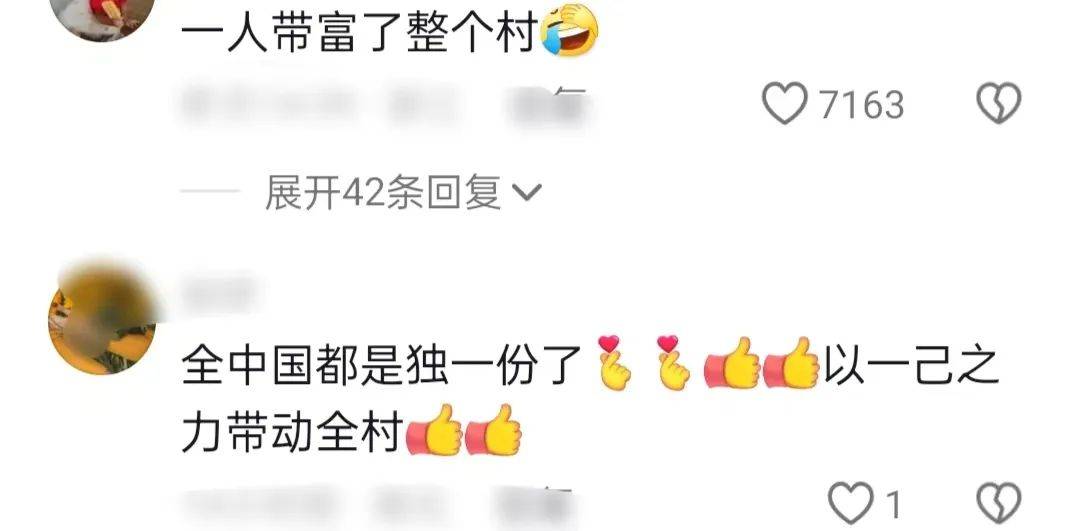The image size is (1080, 531).
Task: Like the 全中国都是独一份了 comment
Action: 851,503
